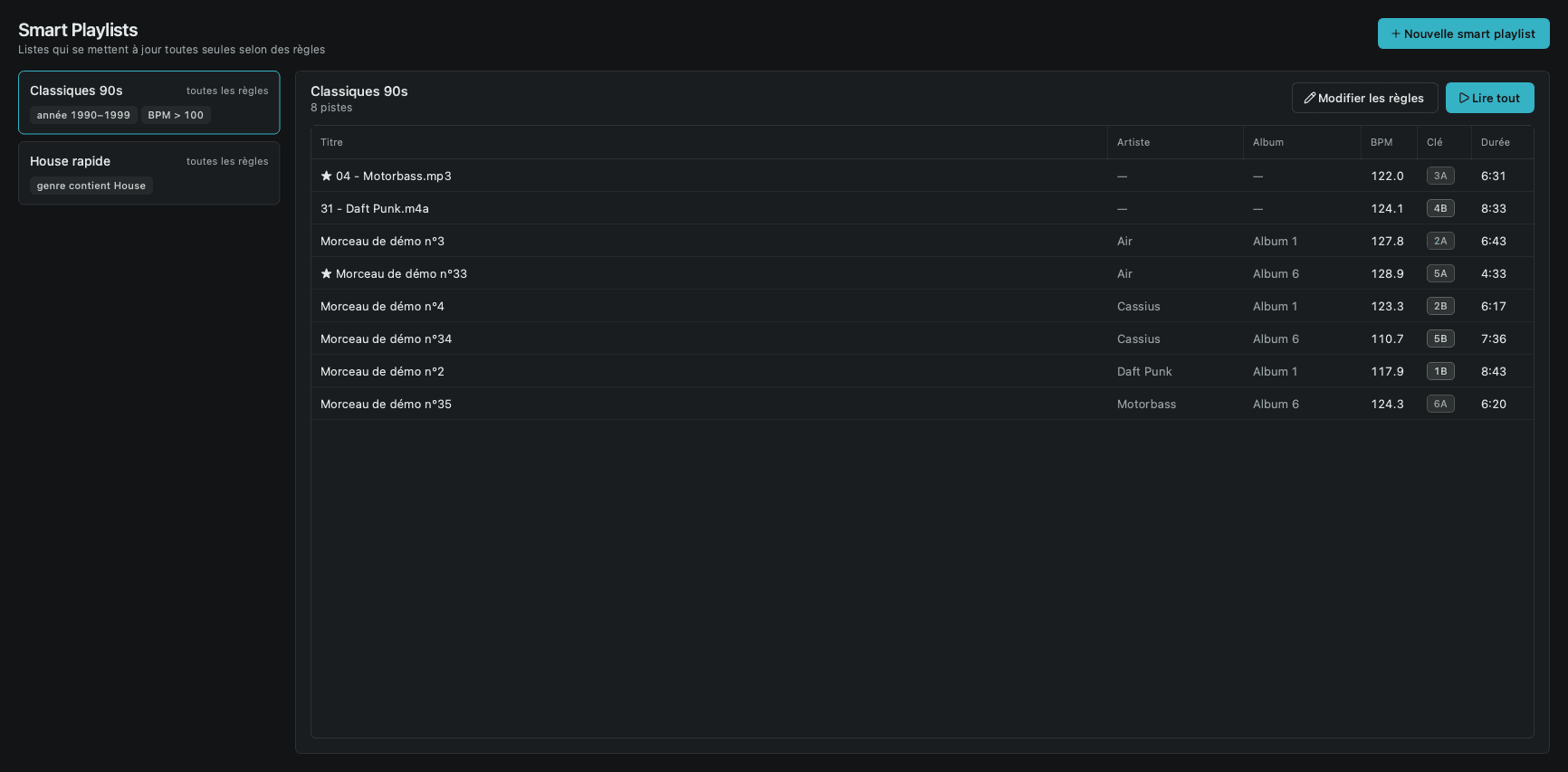1568x772 pixels.
Task: Click the 3A key badge
Action: pos(1440,176)
